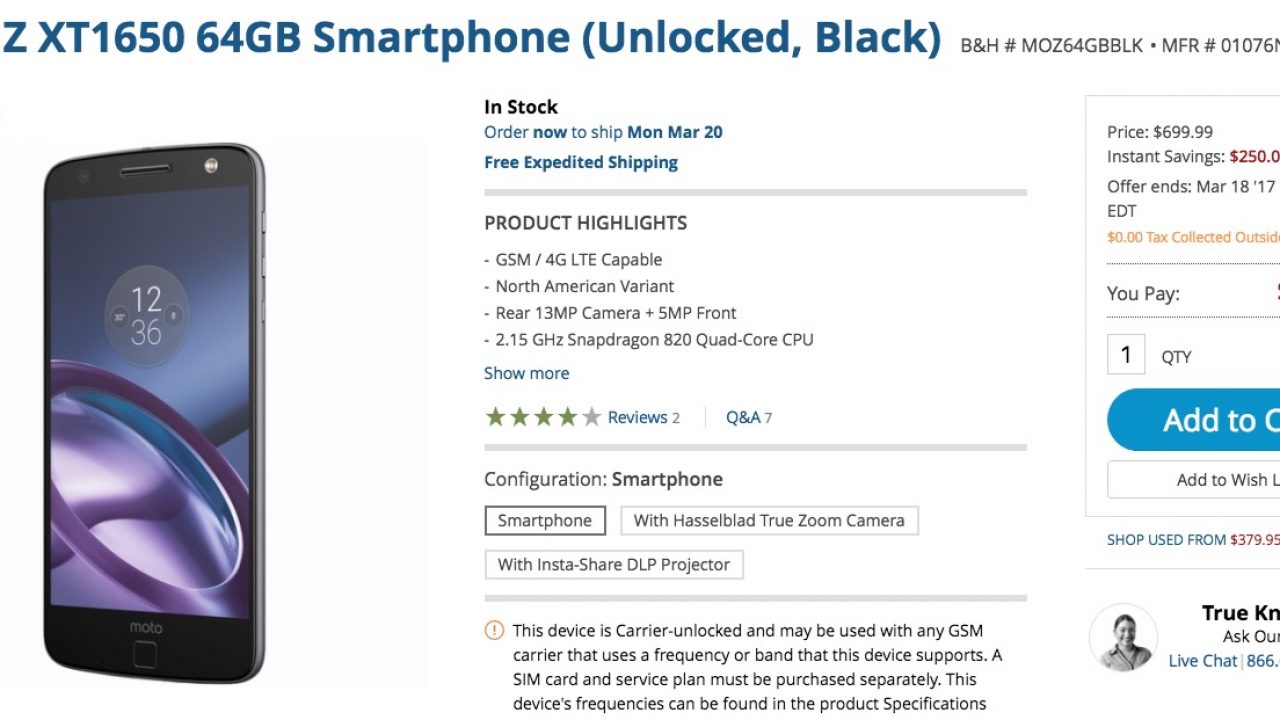Screen dimensions: 1280x720
Task: Click the product title heading
Action: [x=471, y=38]
